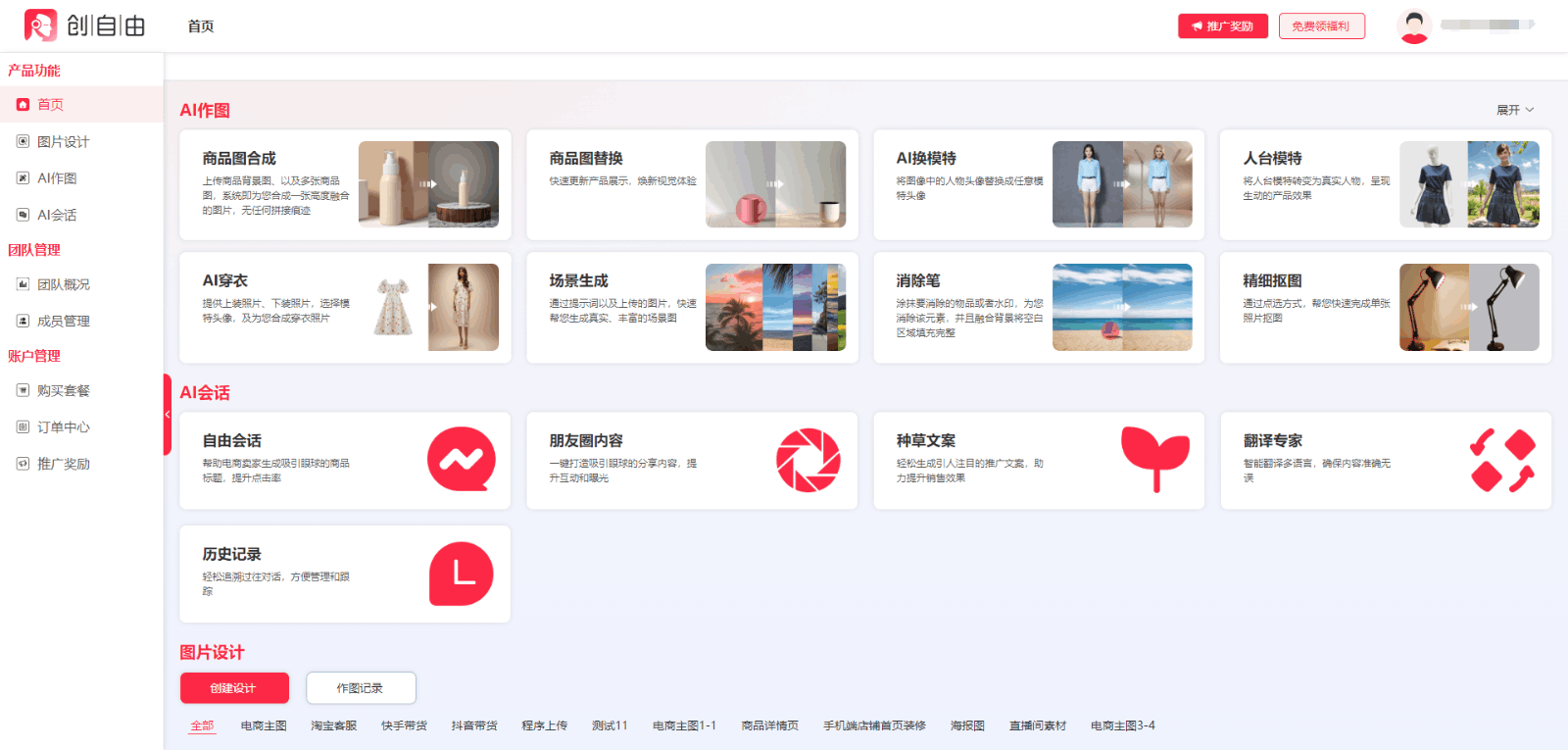
Task: Click the 场景生成 card title
Action: pos(578,280)
